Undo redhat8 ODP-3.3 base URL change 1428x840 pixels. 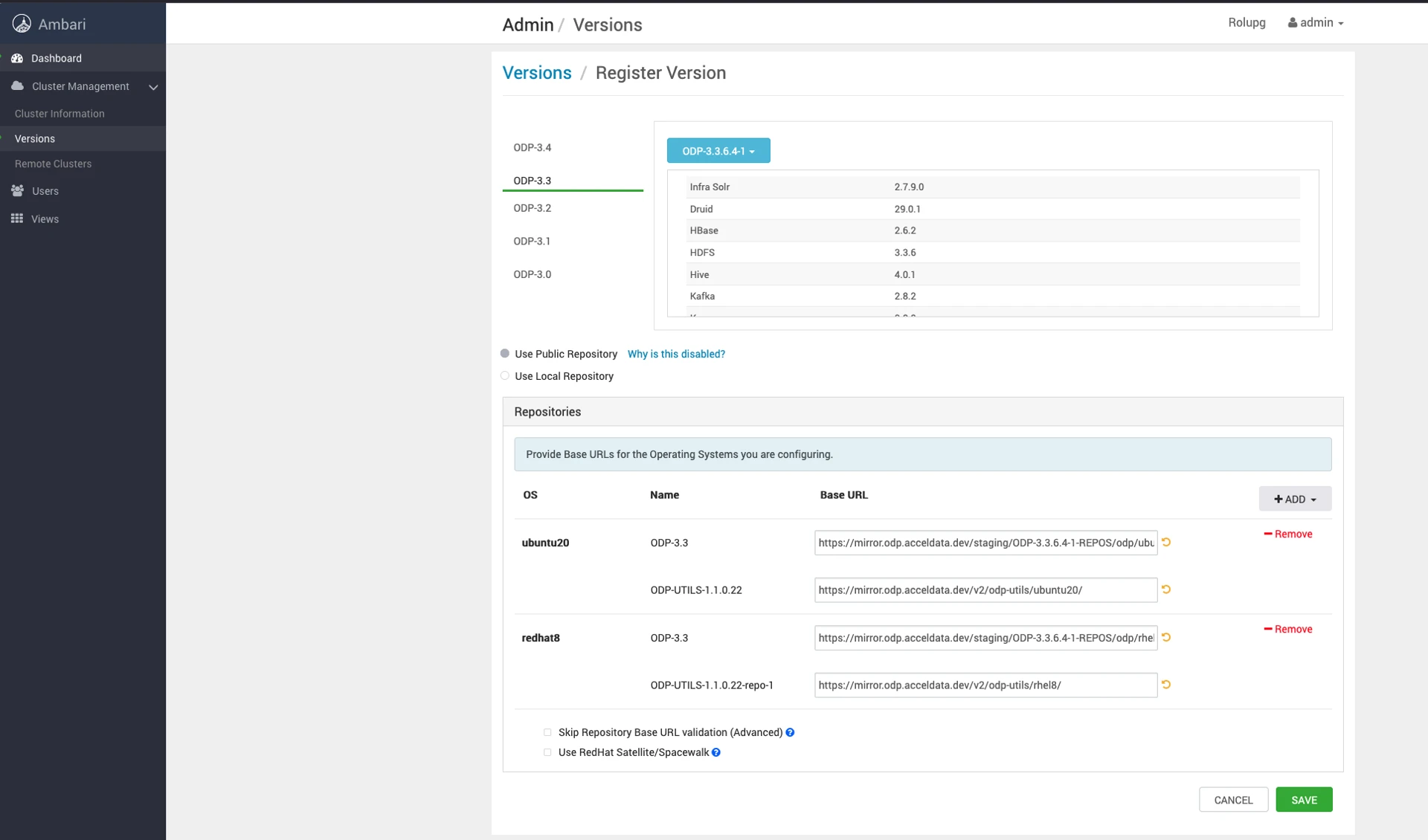click(x=1166, y=637)
